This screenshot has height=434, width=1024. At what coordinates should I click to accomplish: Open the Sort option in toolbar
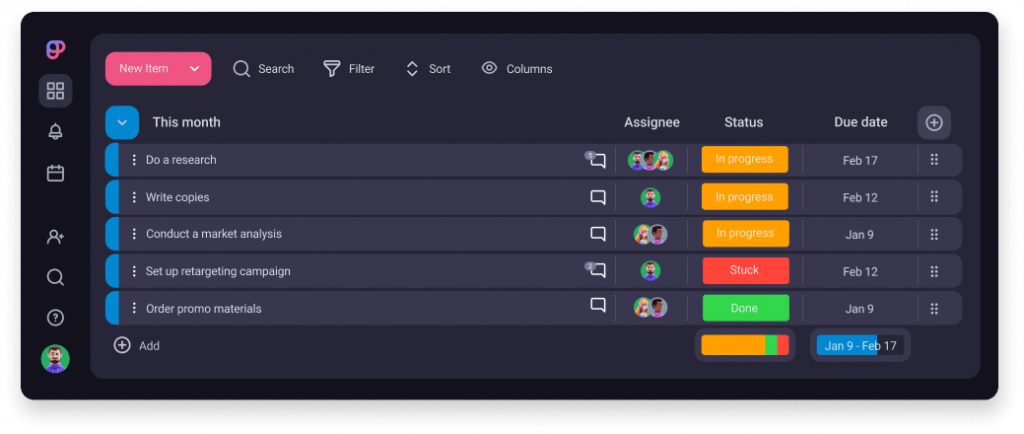[427, 69]
